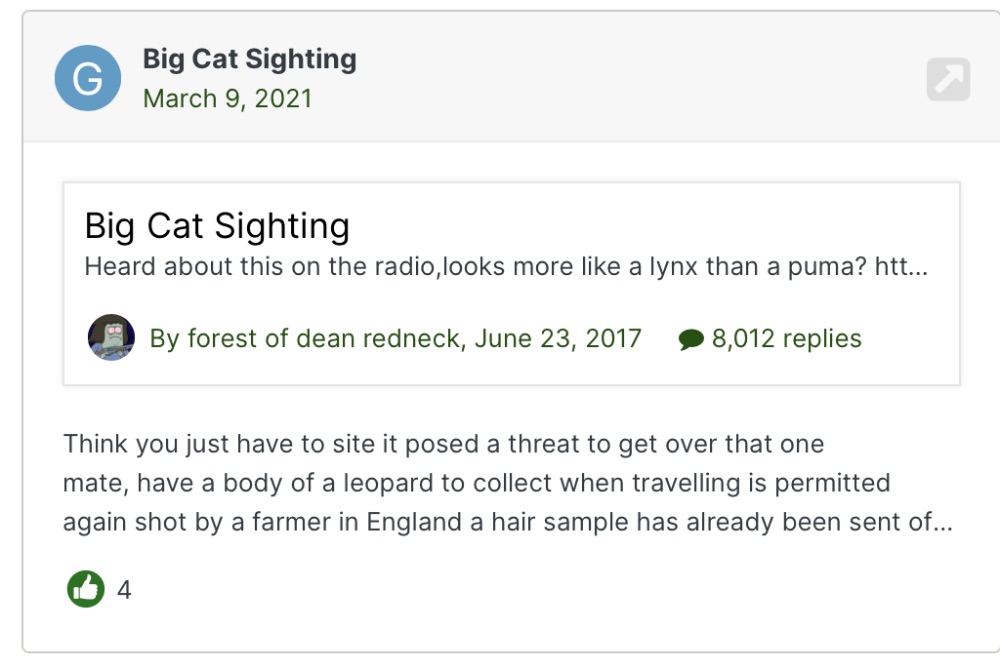This screenshot has width=1000, height=668.
Task: Click the green speech bubble replies icon
Action: [x=691, y=339]
